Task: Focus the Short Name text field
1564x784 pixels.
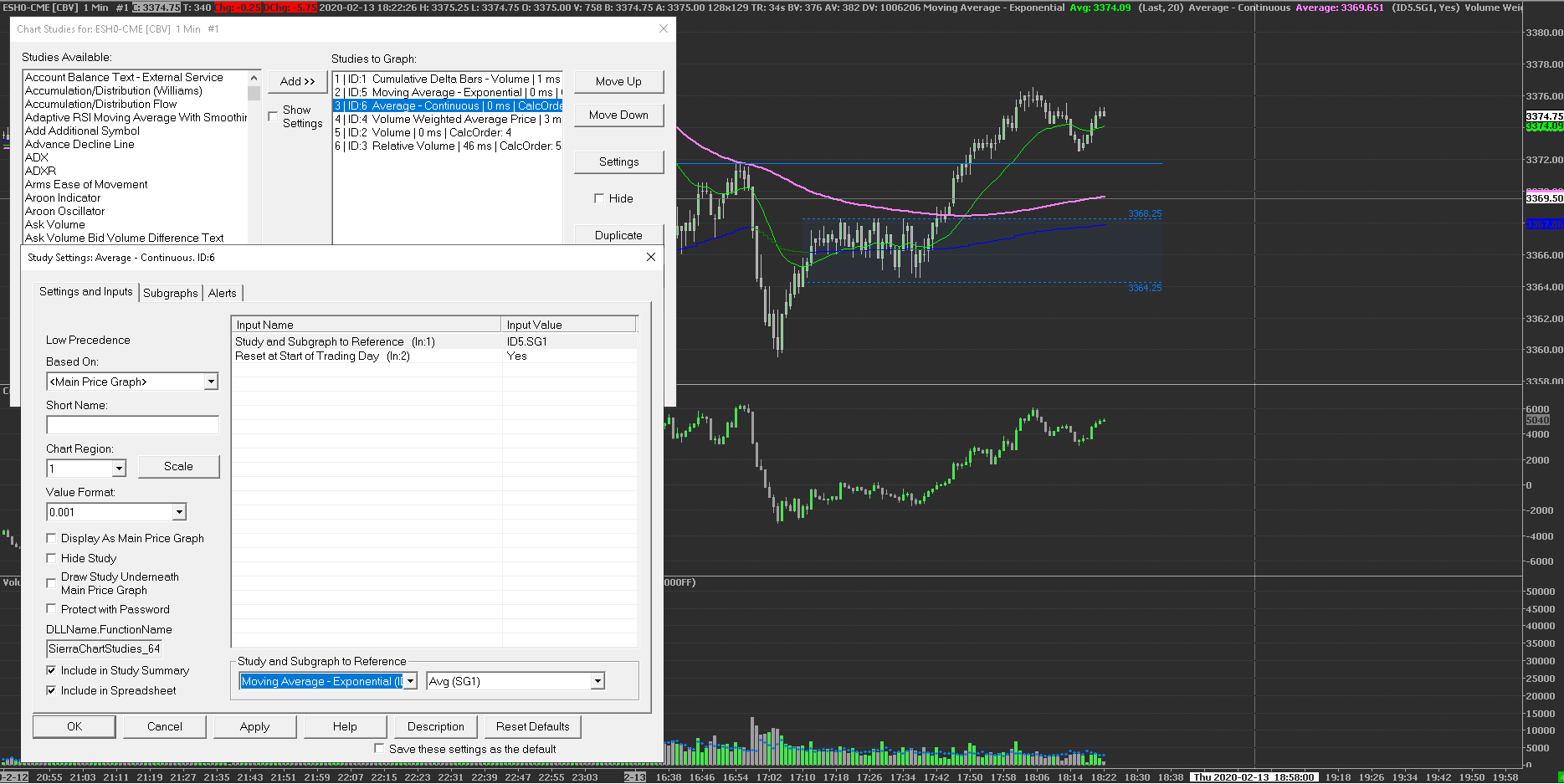Action: [x=132, y=425]
